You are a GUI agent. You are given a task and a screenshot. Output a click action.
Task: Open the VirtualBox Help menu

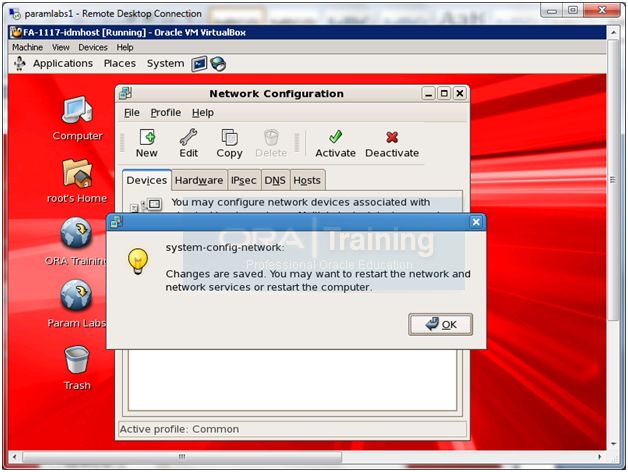point(125,47)
